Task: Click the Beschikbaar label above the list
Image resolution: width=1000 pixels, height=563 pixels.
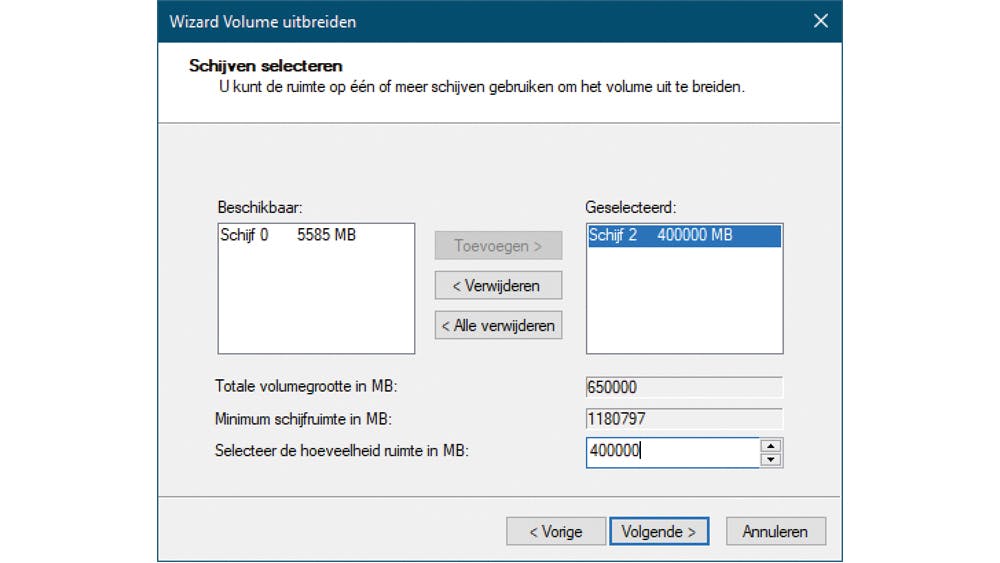Action: pos(259,207)
